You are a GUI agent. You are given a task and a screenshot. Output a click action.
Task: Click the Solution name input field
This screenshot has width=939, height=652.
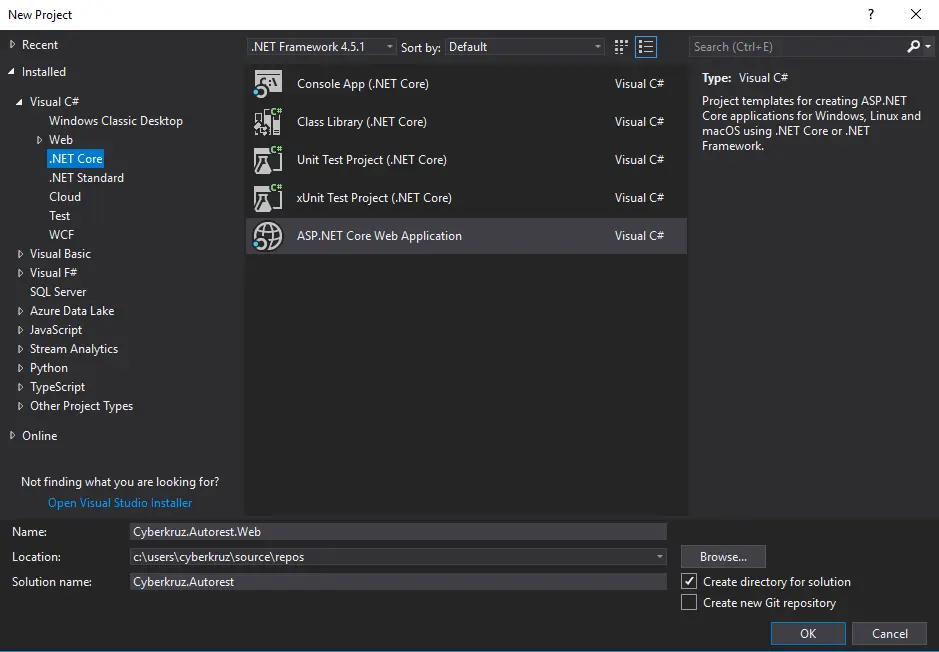coord(398,581)
